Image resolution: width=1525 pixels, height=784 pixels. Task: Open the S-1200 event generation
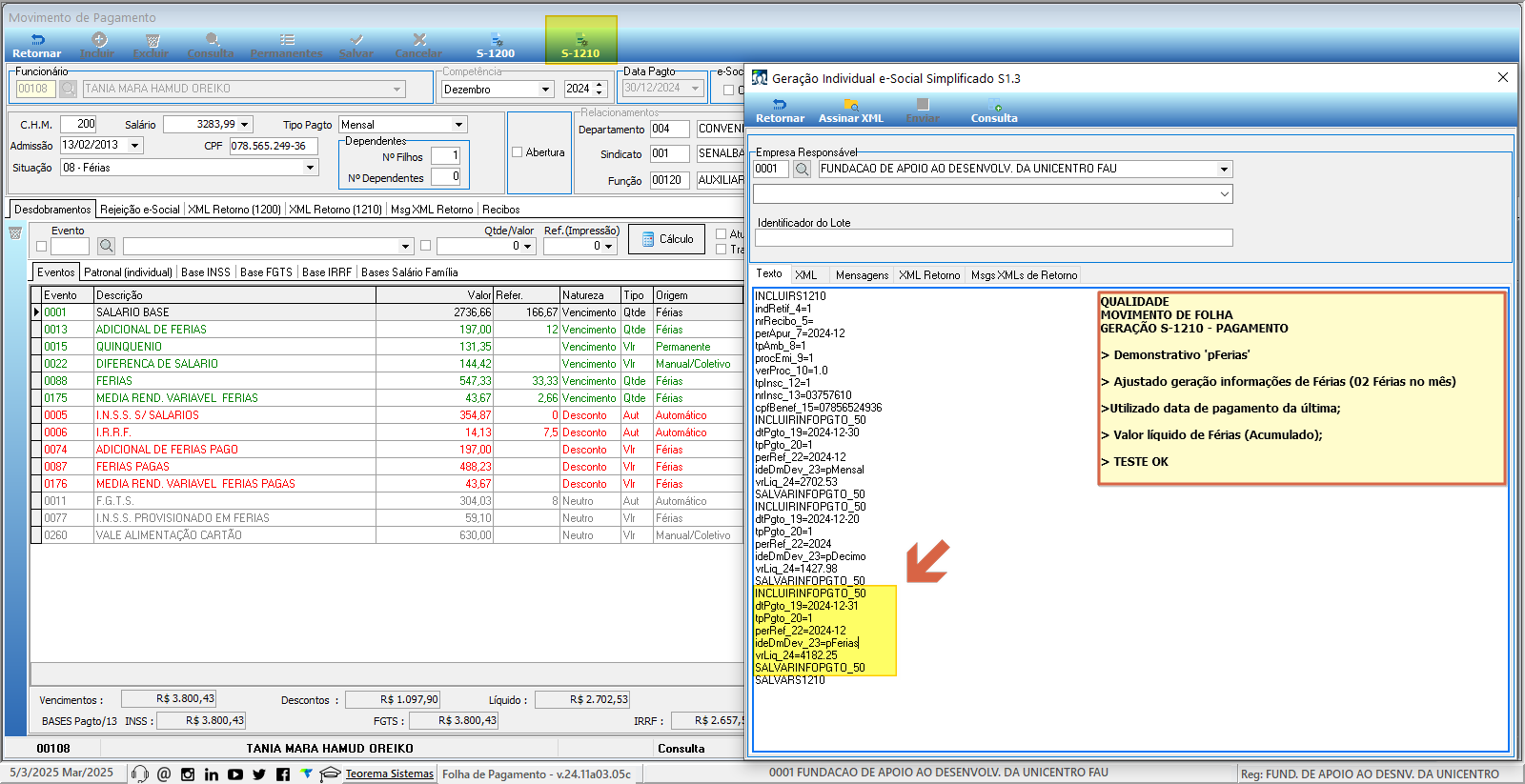496,46
